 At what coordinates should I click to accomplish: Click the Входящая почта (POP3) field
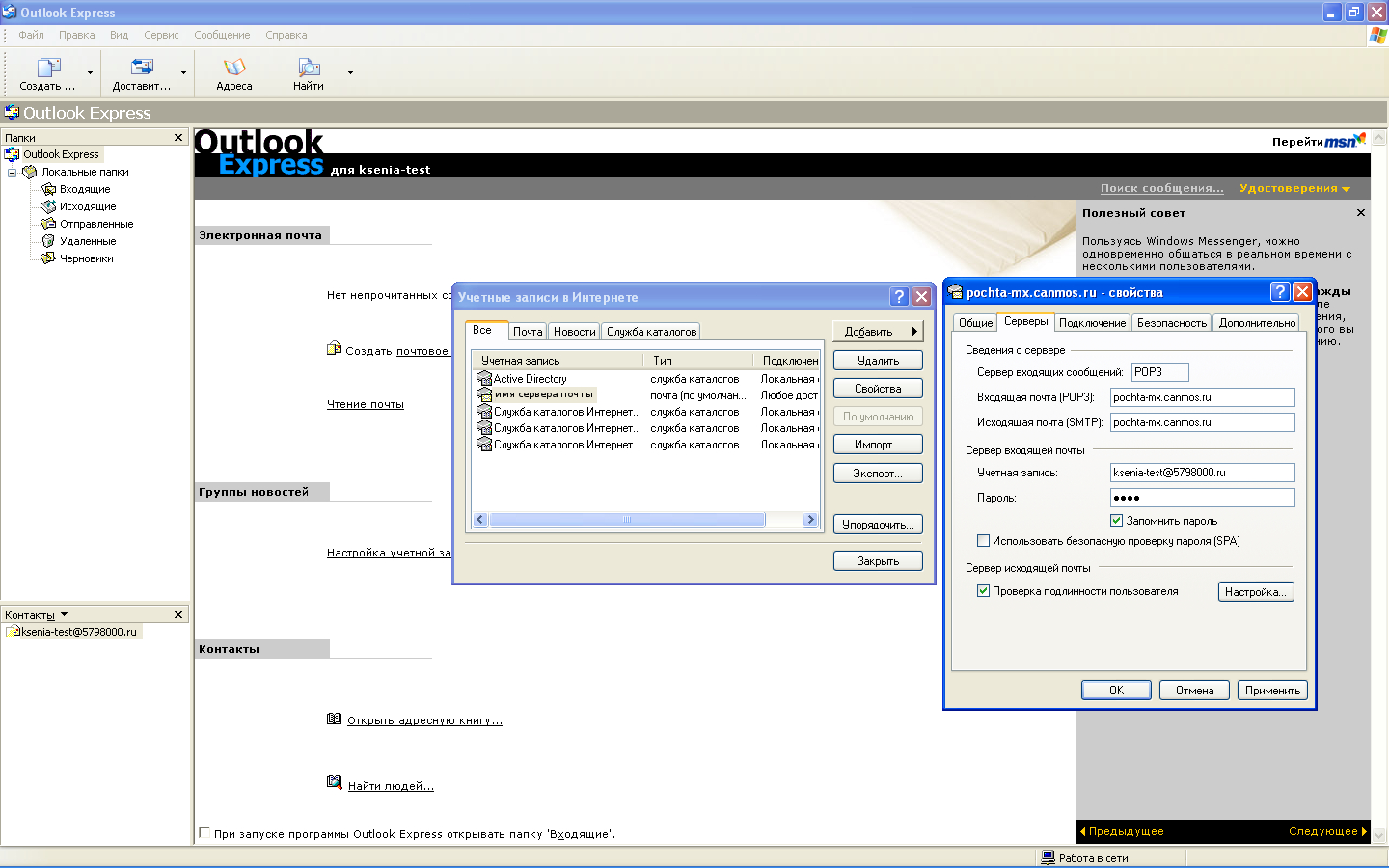(x=1202, y=397)
